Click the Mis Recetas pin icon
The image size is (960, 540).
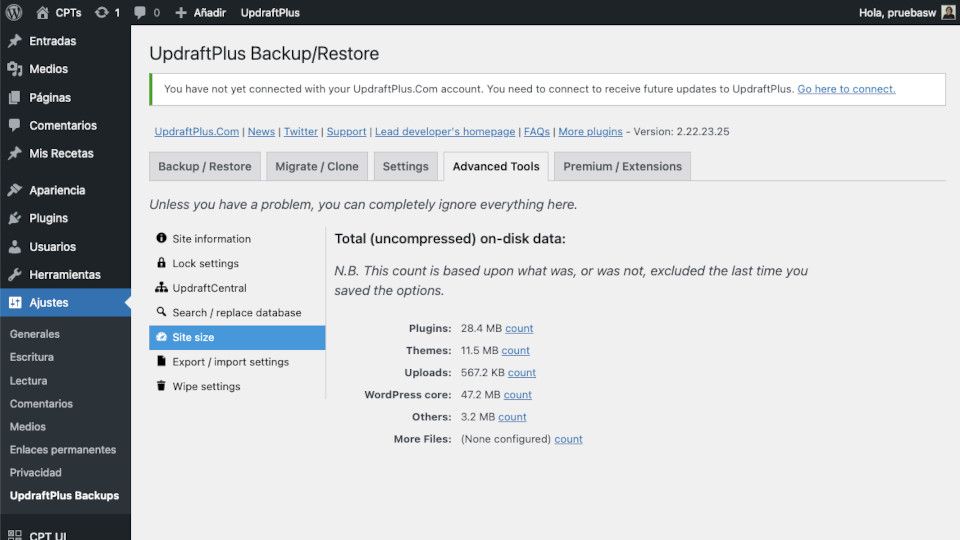tap(15, 153)
